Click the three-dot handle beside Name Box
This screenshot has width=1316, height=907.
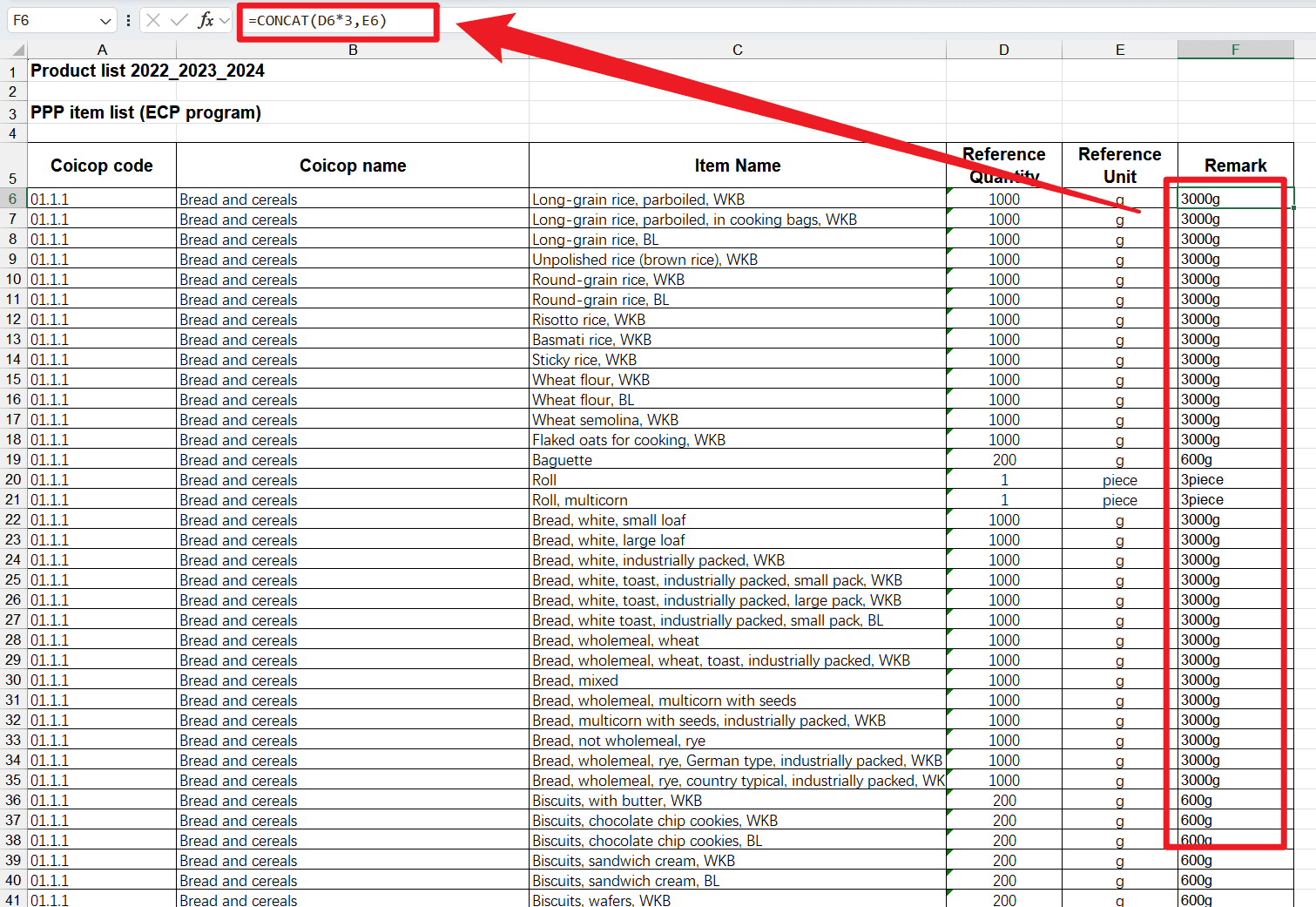click(x=128, y=20)
